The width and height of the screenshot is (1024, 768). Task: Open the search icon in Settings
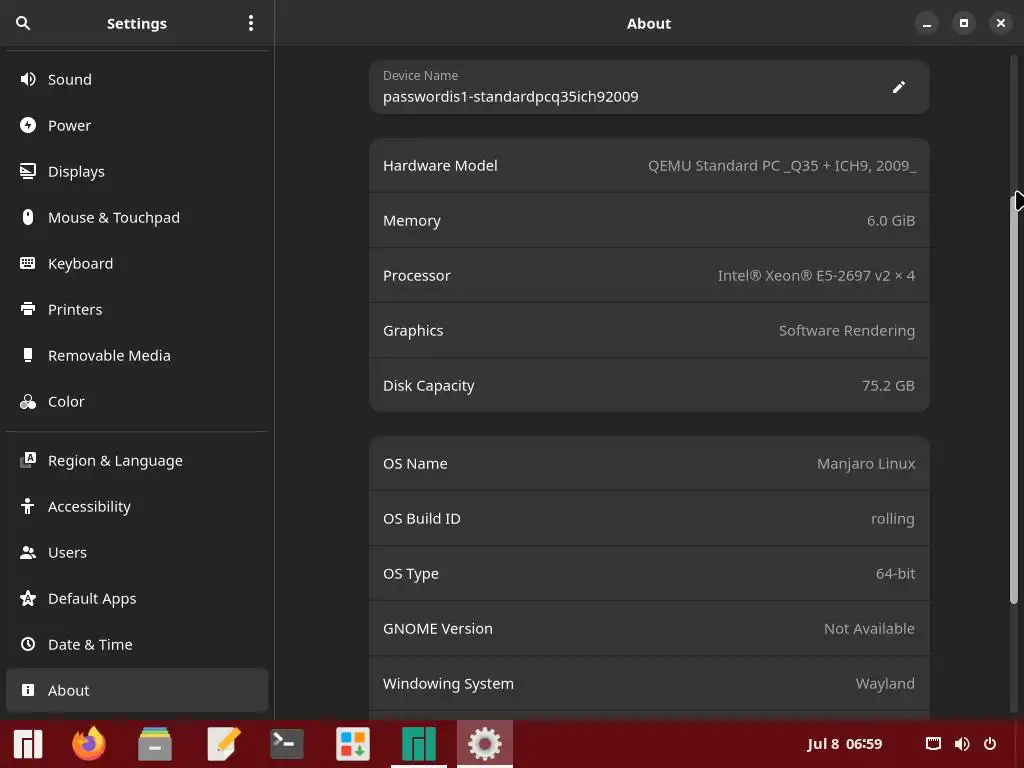click(x=23, y=24)
